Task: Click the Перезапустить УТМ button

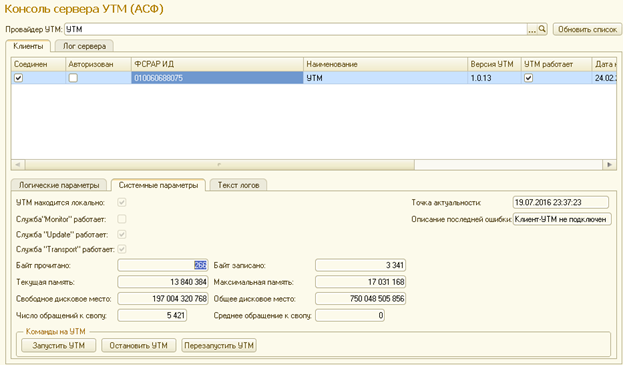Action: [x=219, y=346]
